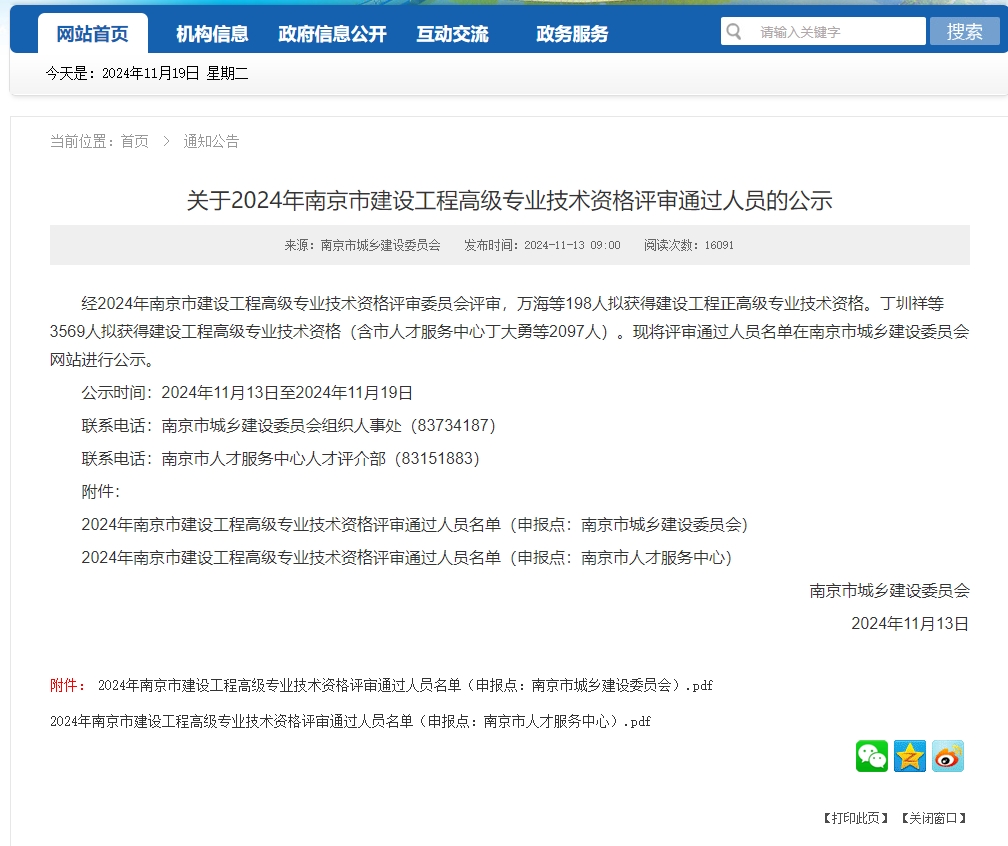
Task: Open the 网站首页 tab
Action: (x=92, y=34)
